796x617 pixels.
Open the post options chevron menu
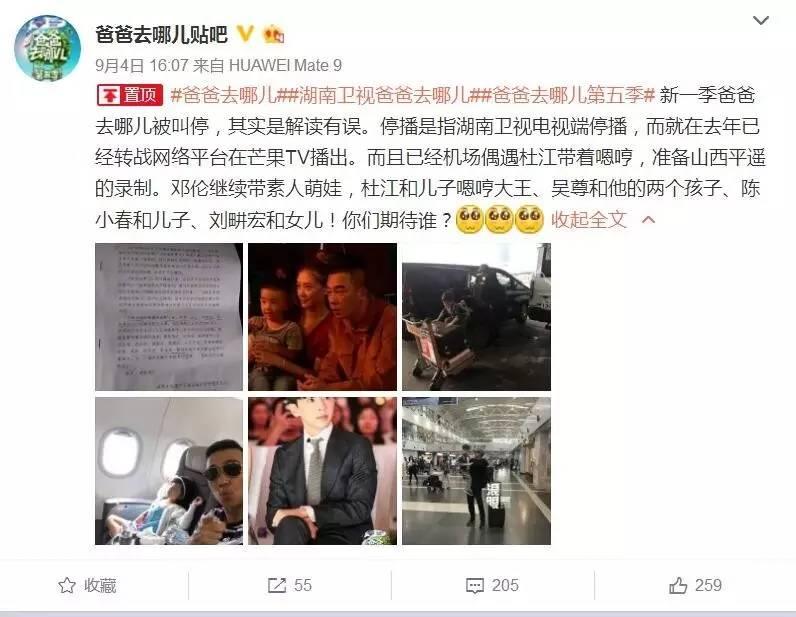click(x=760, y=20)
